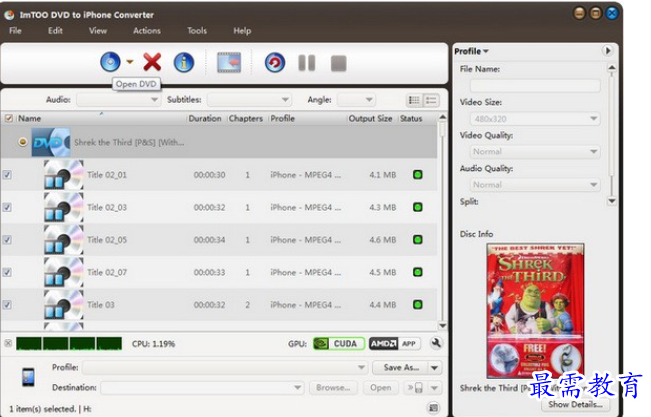Open the wrench settings icon
The height and width of the screenshot is (417, 651).
(x=436, y=343)
